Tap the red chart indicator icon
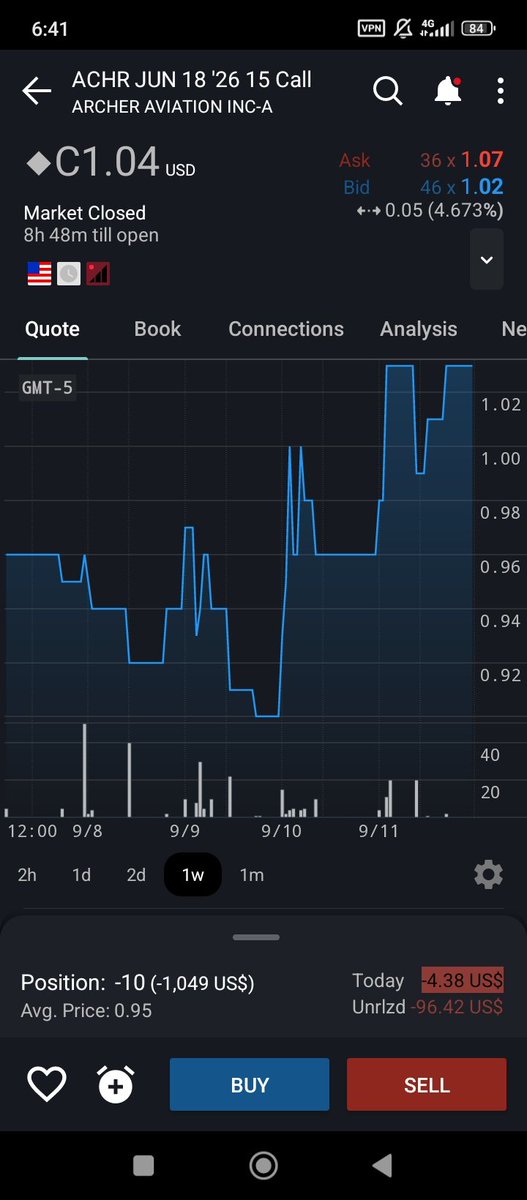The height and width of the screenshot is (1200, 527). point(97,273)
